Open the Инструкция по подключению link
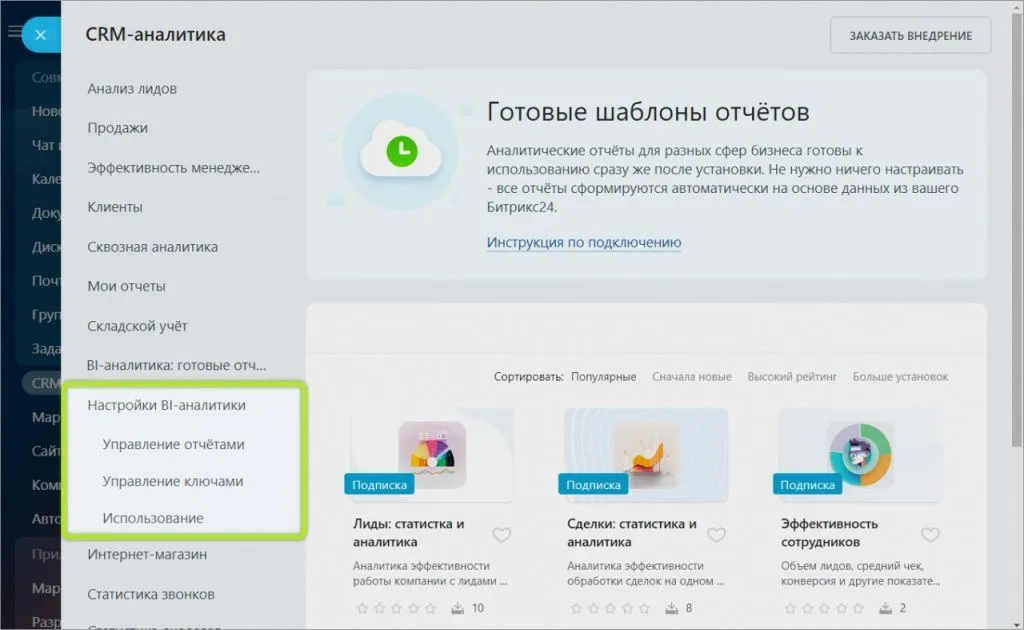 point(584,242)
